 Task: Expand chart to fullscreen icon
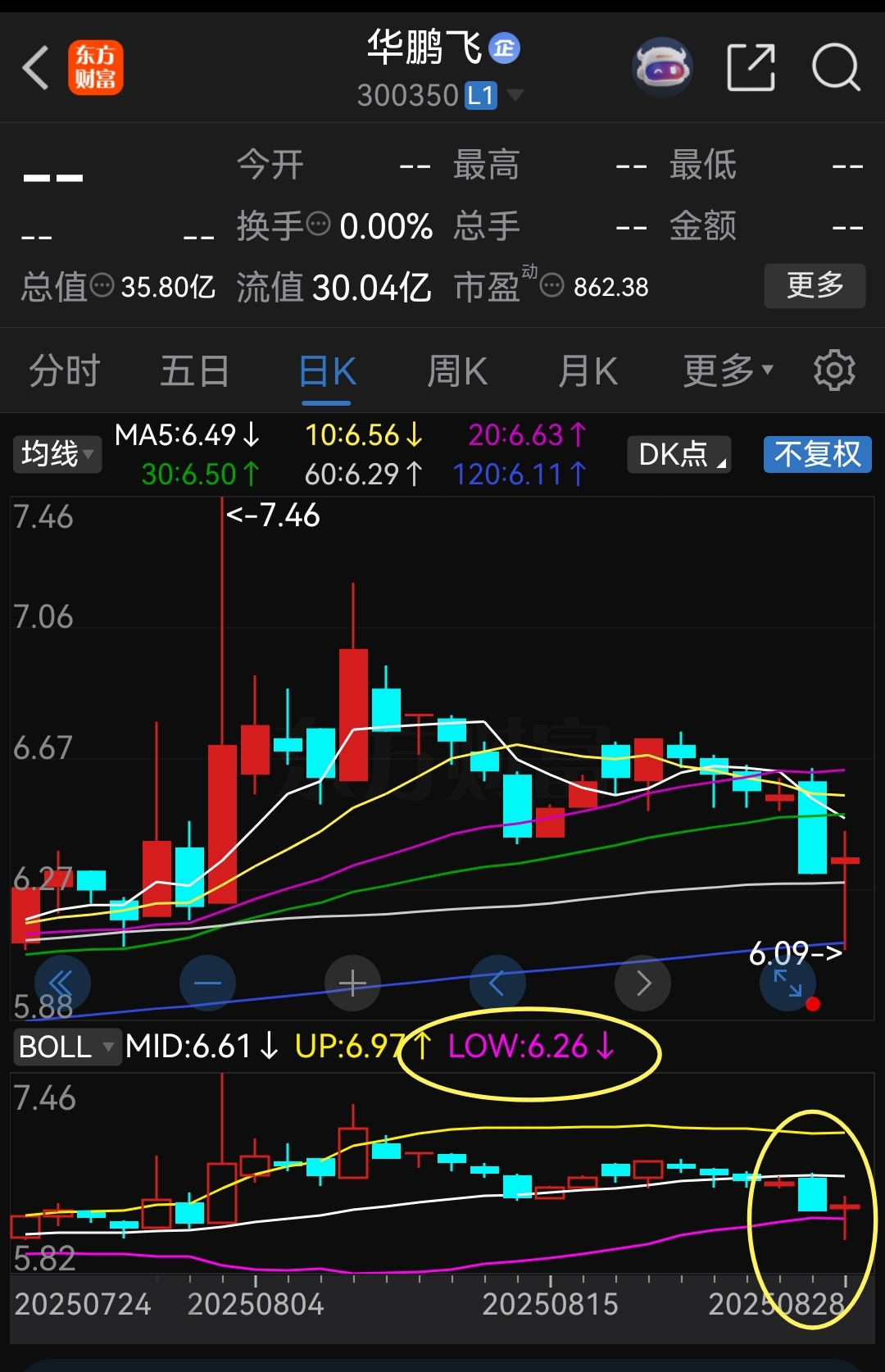[x=788, y=983]
